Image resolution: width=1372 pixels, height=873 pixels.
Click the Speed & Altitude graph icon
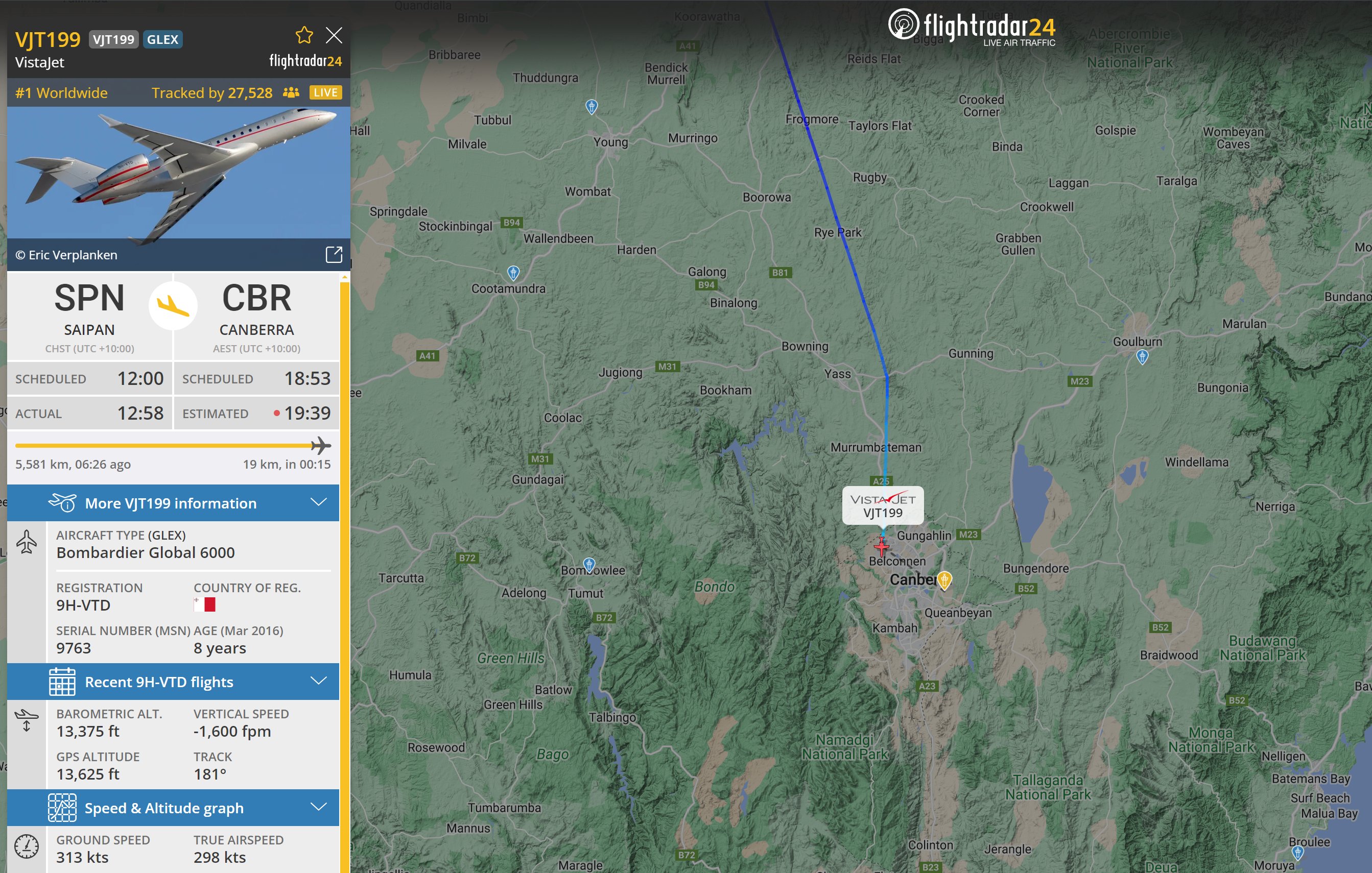[62, 808]
